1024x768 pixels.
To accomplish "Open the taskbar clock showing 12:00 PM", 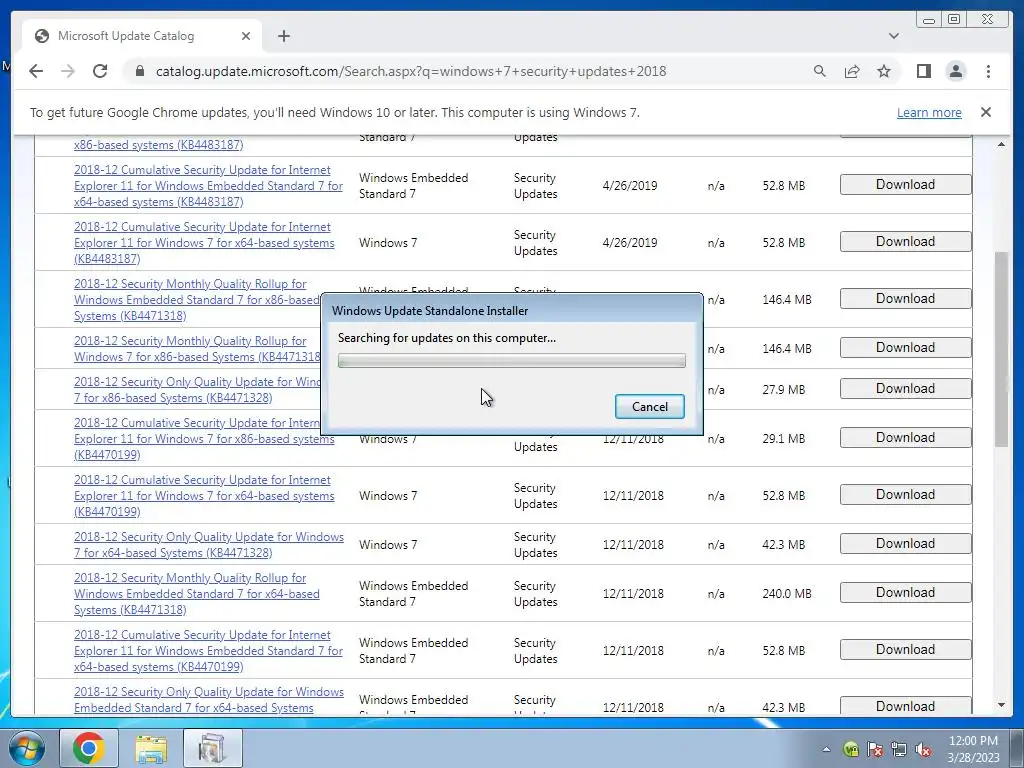I will coord(973,749).
